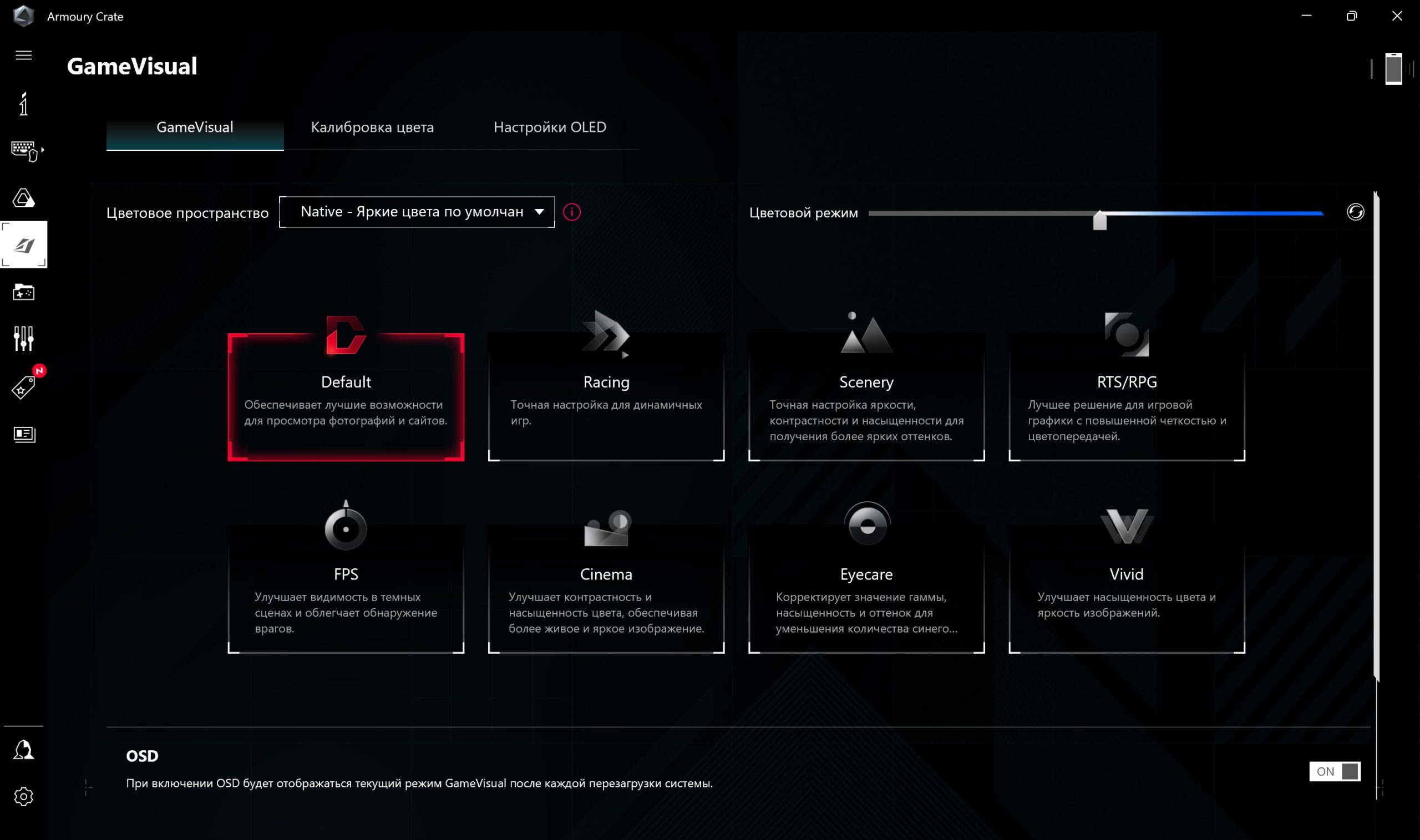Image resolution: width=1420 pixels, height=840 pixels.
Task: Toggle the OSD ON switch
Action: tap(1335, 771)
